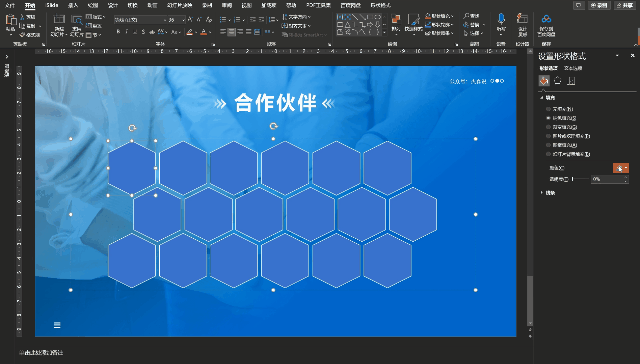
Task: Select the Gradient fill radio button
Action: coord(549,127)
